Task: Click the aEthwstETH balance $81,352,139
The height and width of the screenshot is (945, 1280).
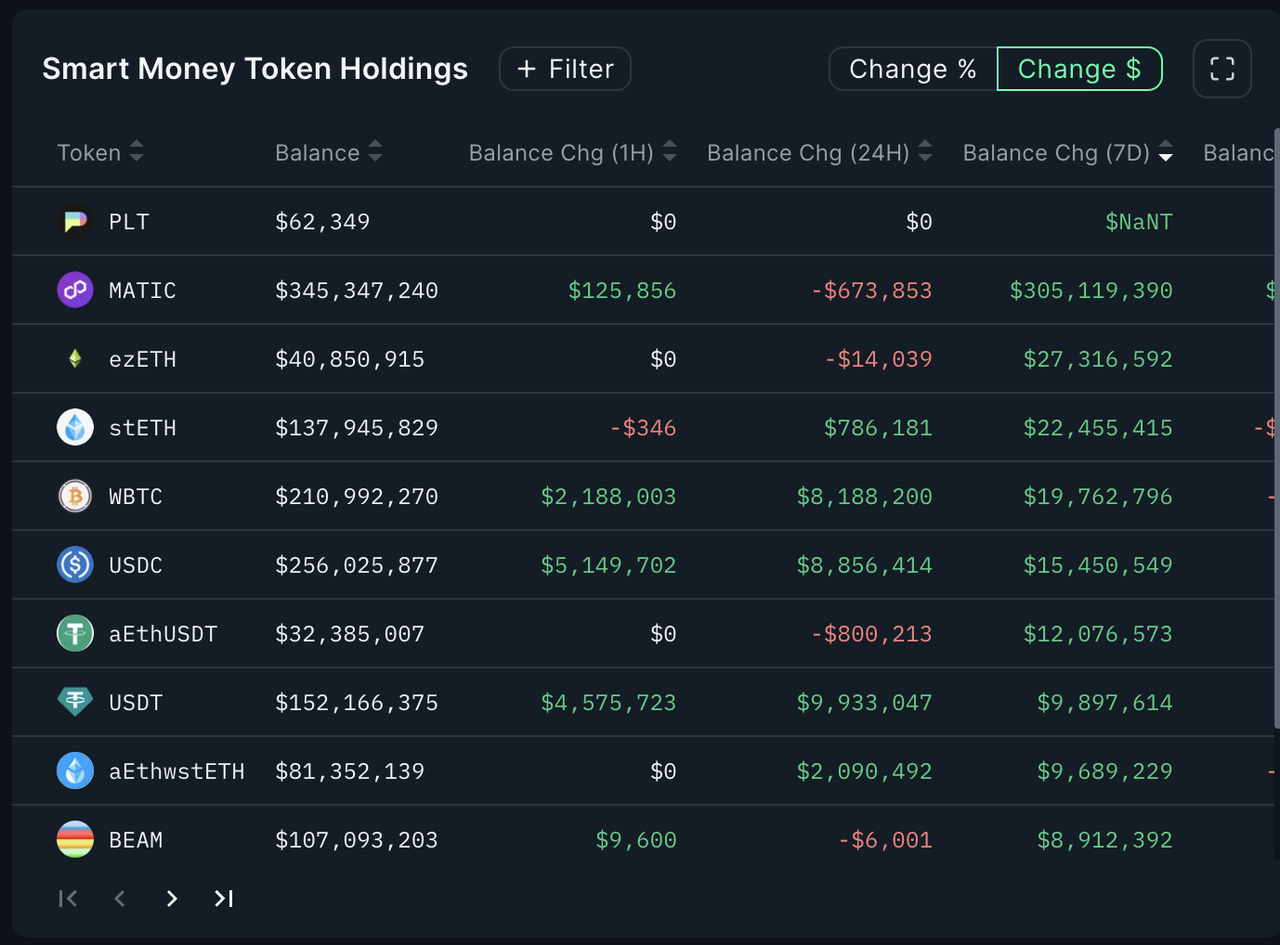Action: 350,772
